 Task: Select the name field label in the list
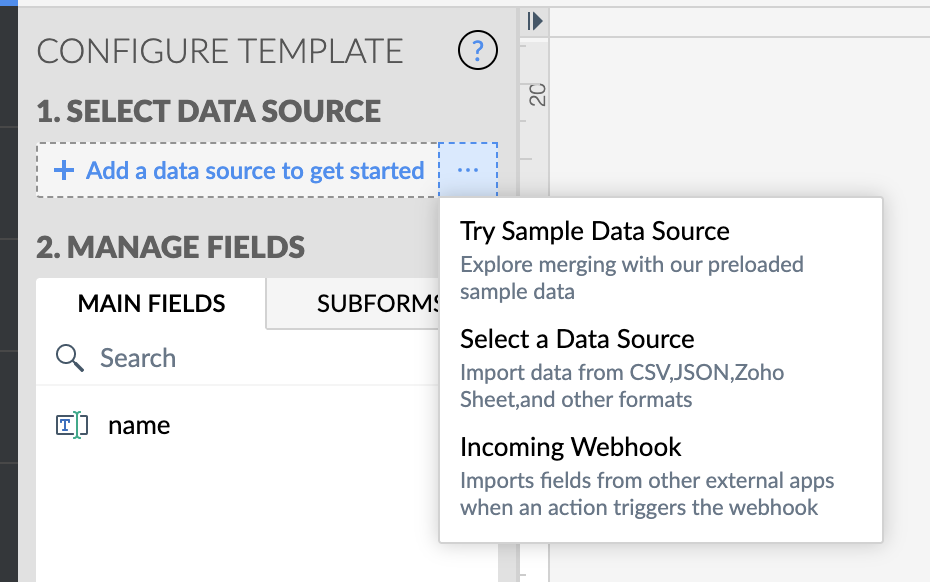coord(139,425)
